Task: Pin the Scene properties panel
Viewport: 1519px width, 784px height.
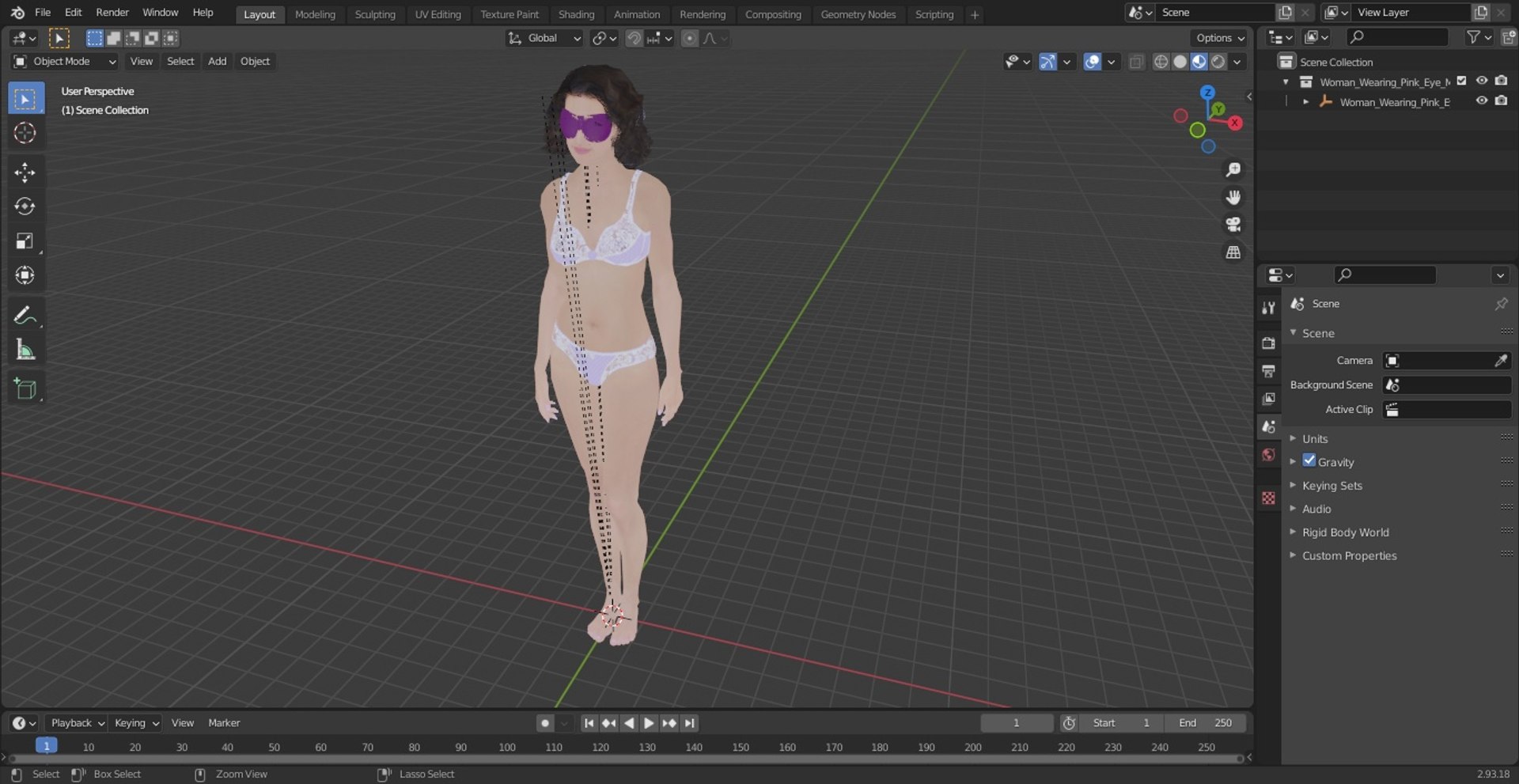Action: [x=1501, y=304]
